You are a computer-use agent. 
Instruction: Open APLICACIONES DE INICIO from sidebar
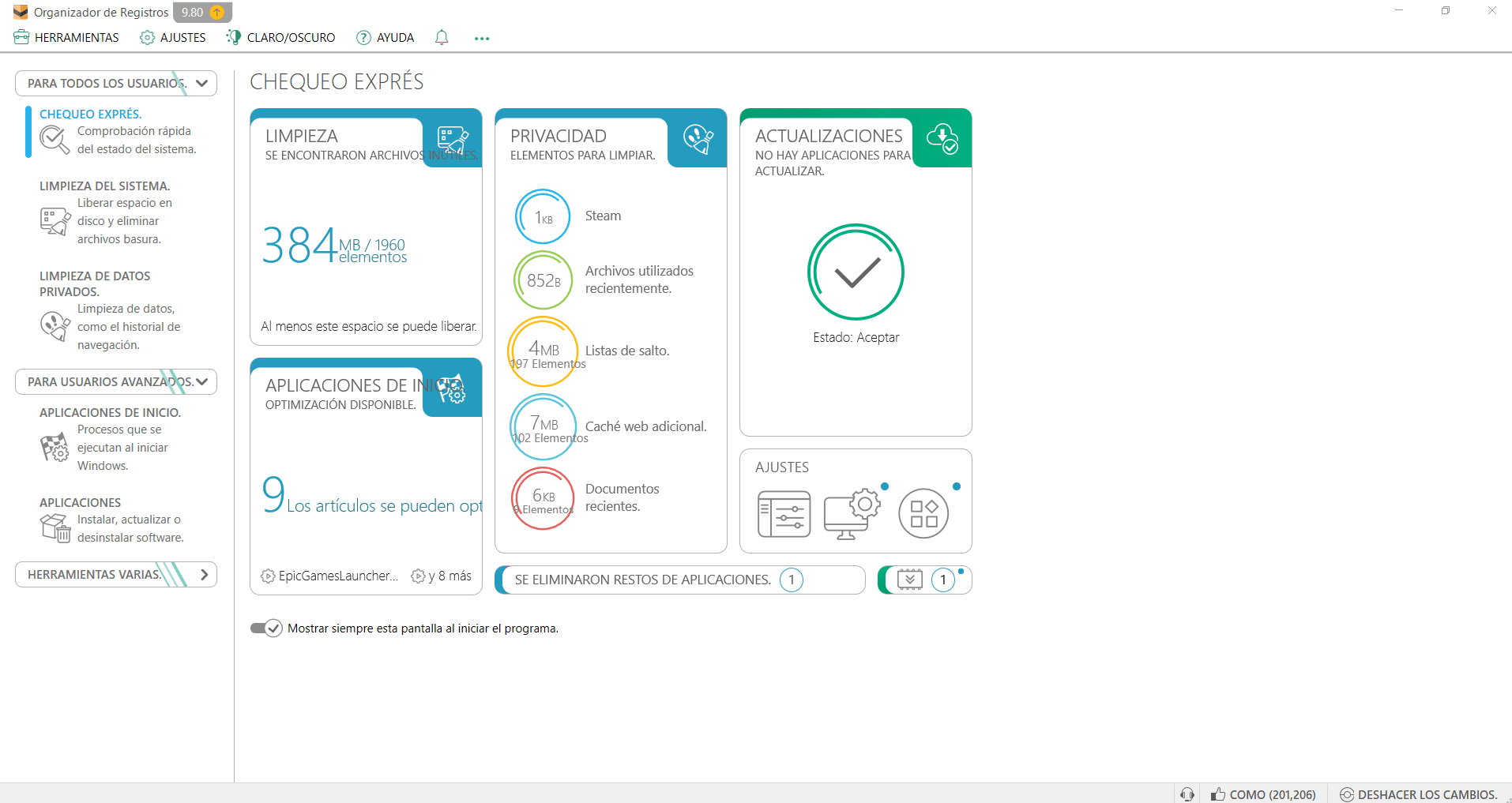[110, 412]
